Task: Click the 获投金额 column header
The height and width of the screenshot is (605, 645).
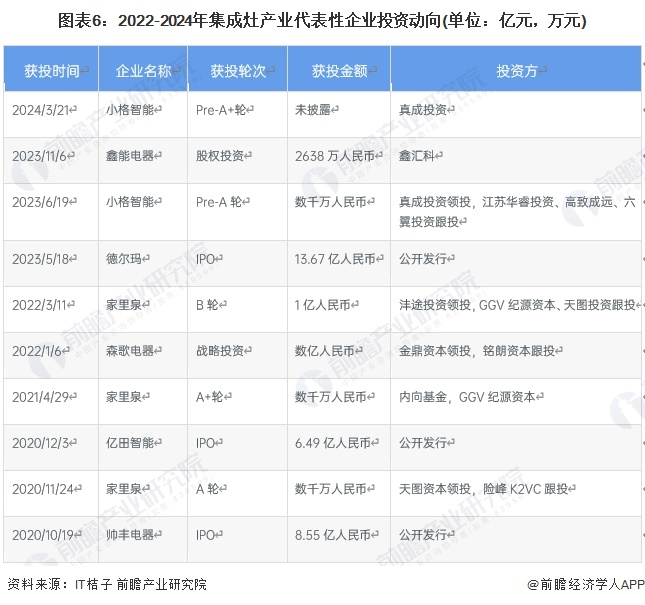Action: click(339, 69)
